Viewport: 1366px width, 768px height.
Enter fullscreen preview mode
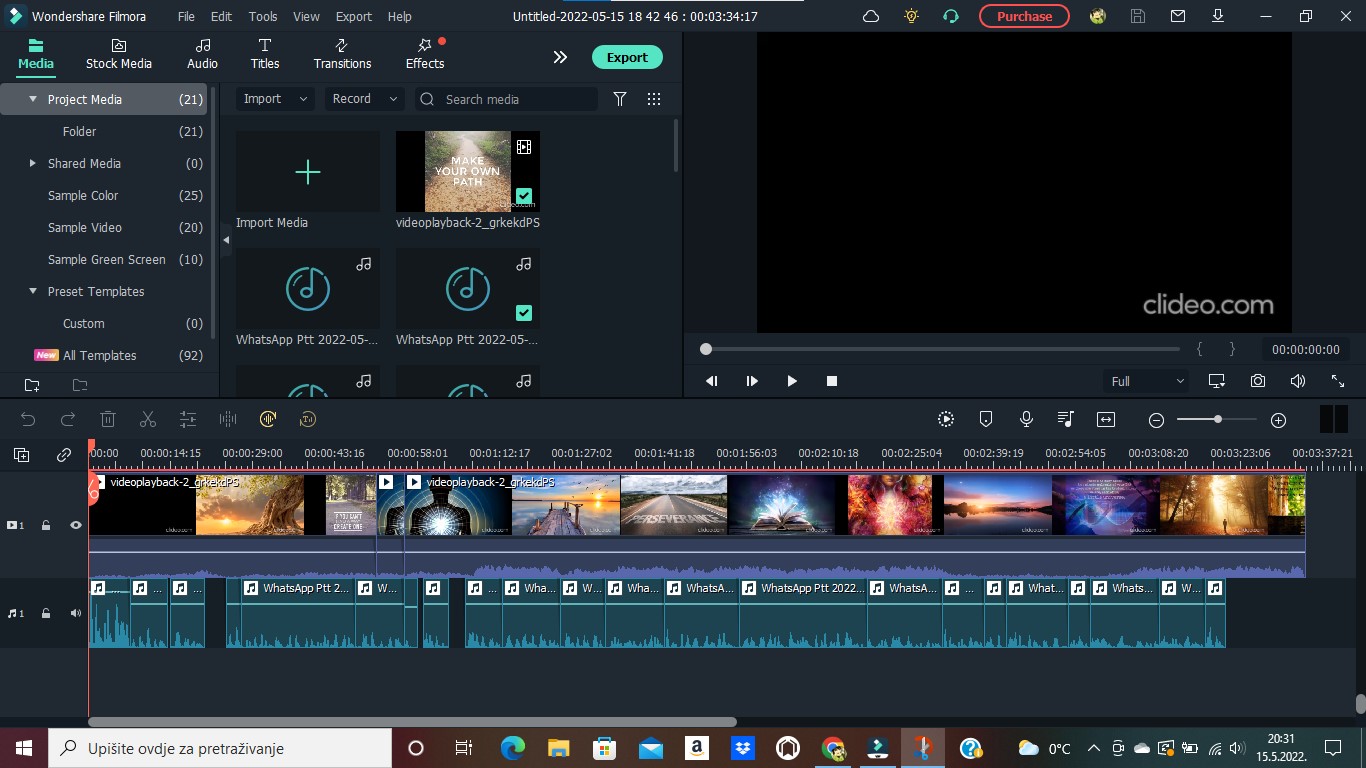pos(1338,381)
